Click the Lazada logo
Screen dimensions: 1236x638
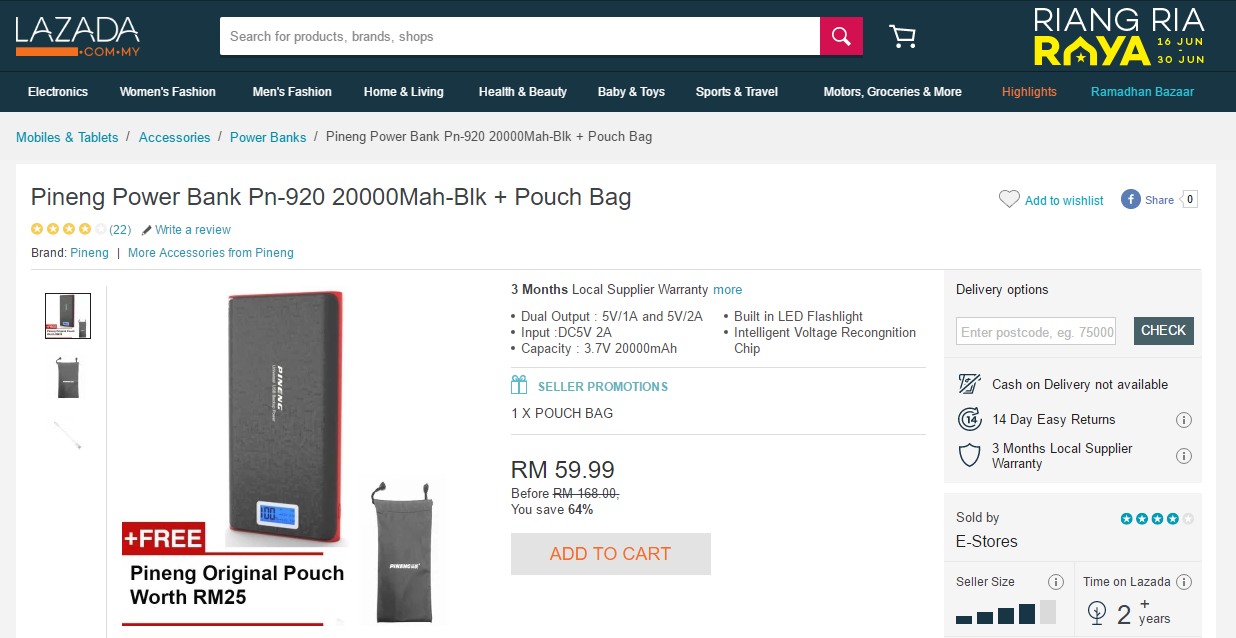point(77,36)
